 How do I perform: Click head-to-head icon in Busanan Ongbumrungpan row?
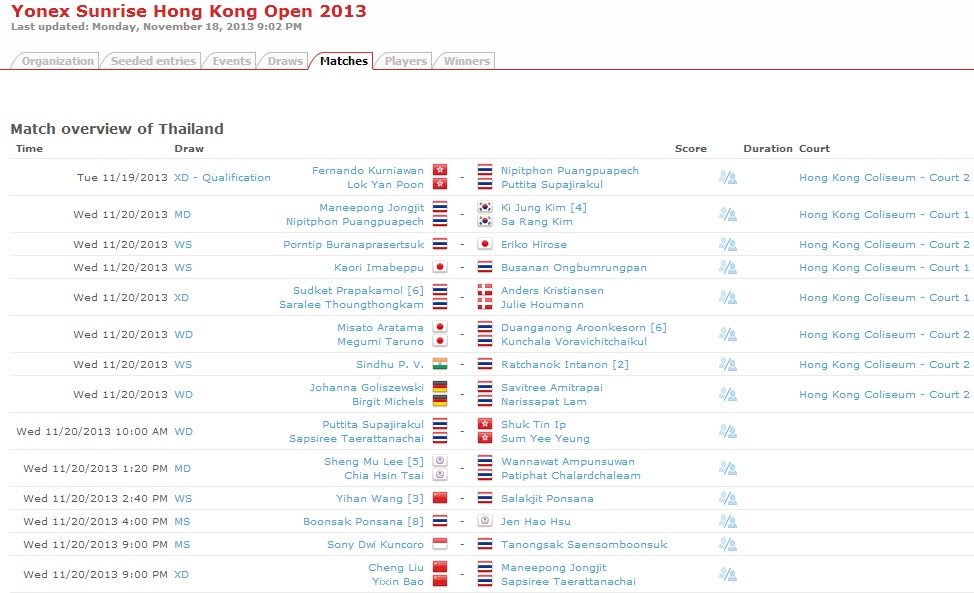click(727, 268)
